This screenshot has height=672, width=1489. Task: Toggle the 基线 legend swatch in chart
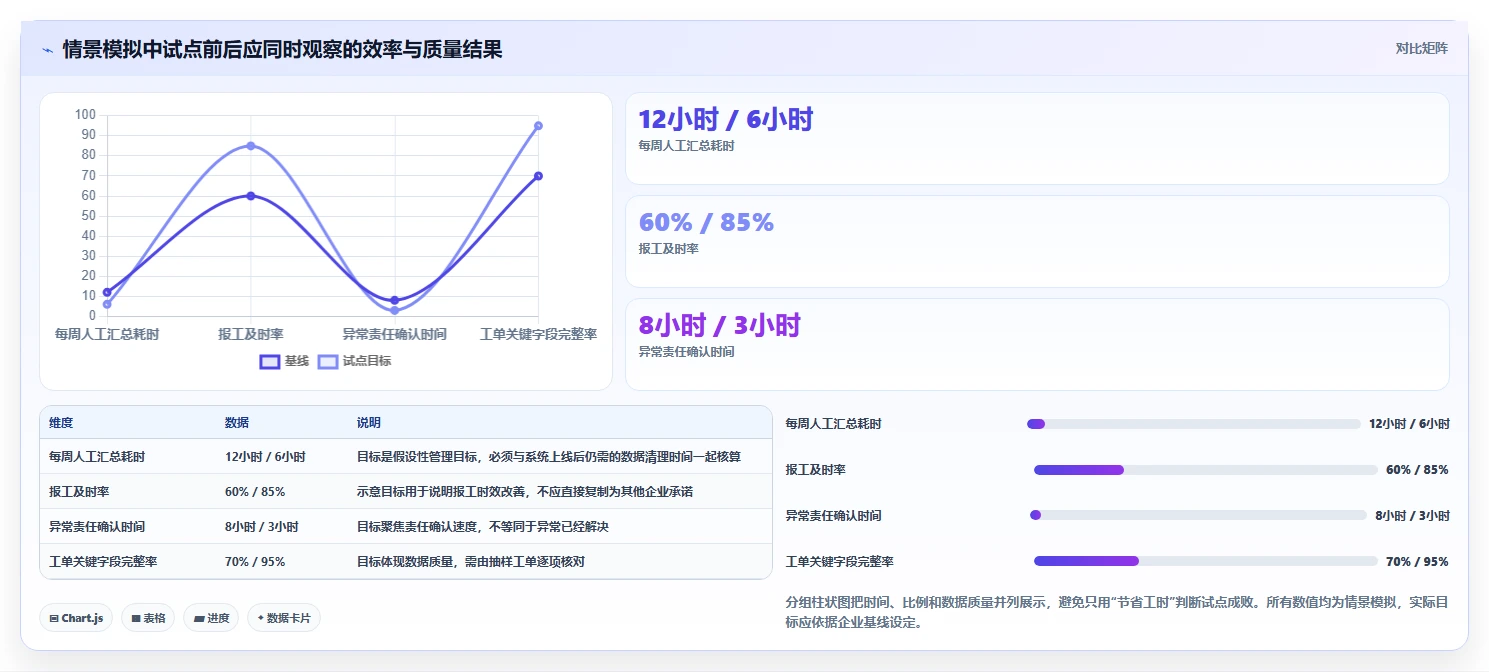click(269, 361)
